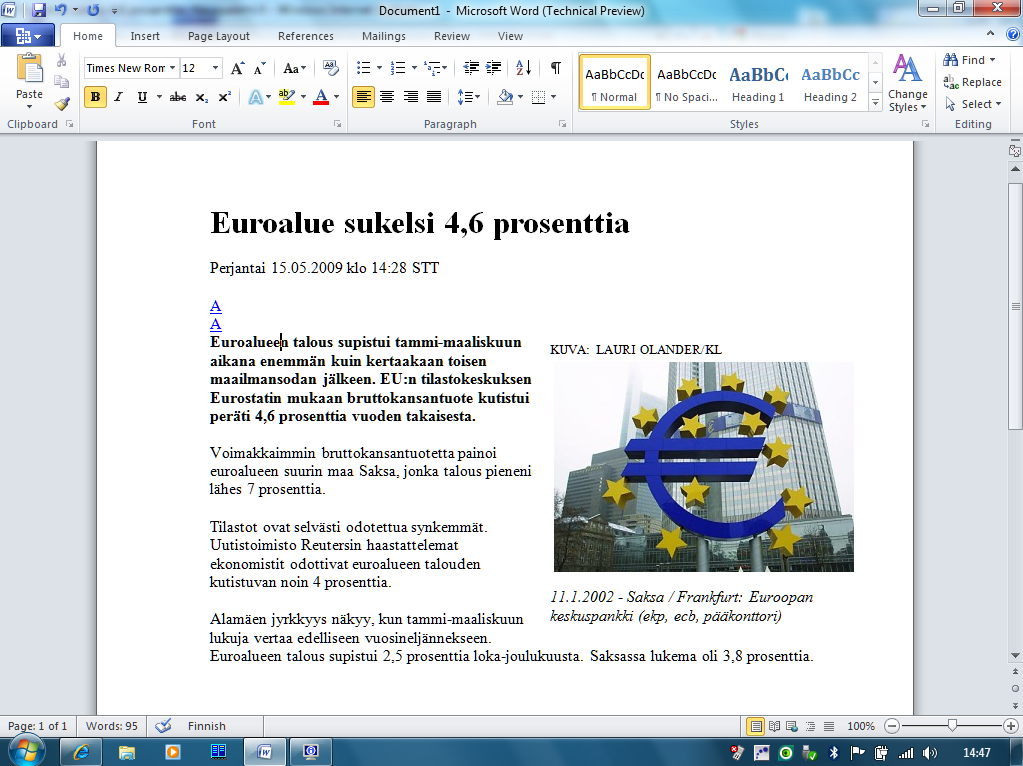Image resolution: width=1023 pixels, height=766 pixels.
Task: Apply the Heading 1 style
Action: pyautogui.click(x=758, y=83)
